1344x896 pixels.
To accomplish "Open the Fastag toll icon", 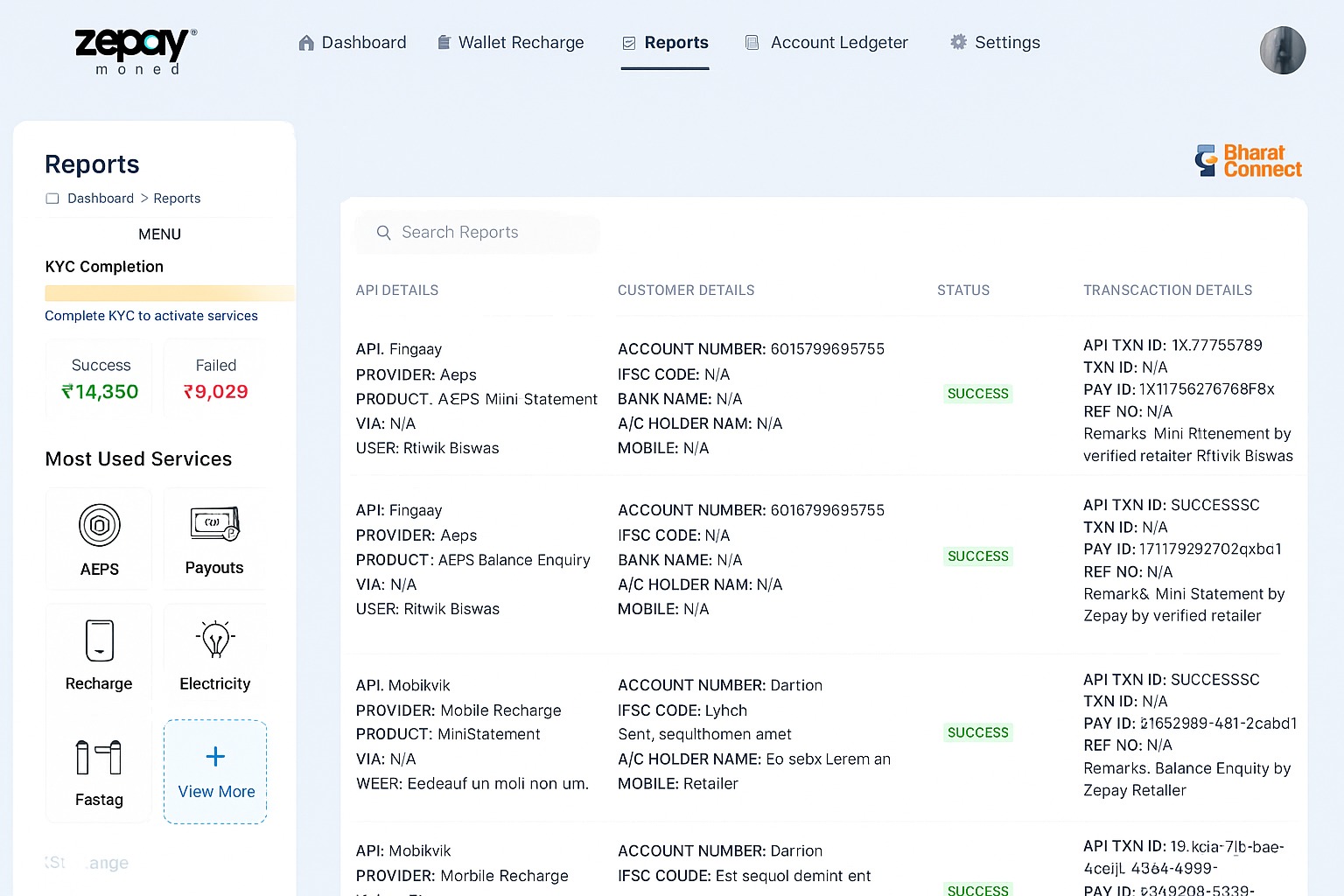I will [x=99, y=757].
